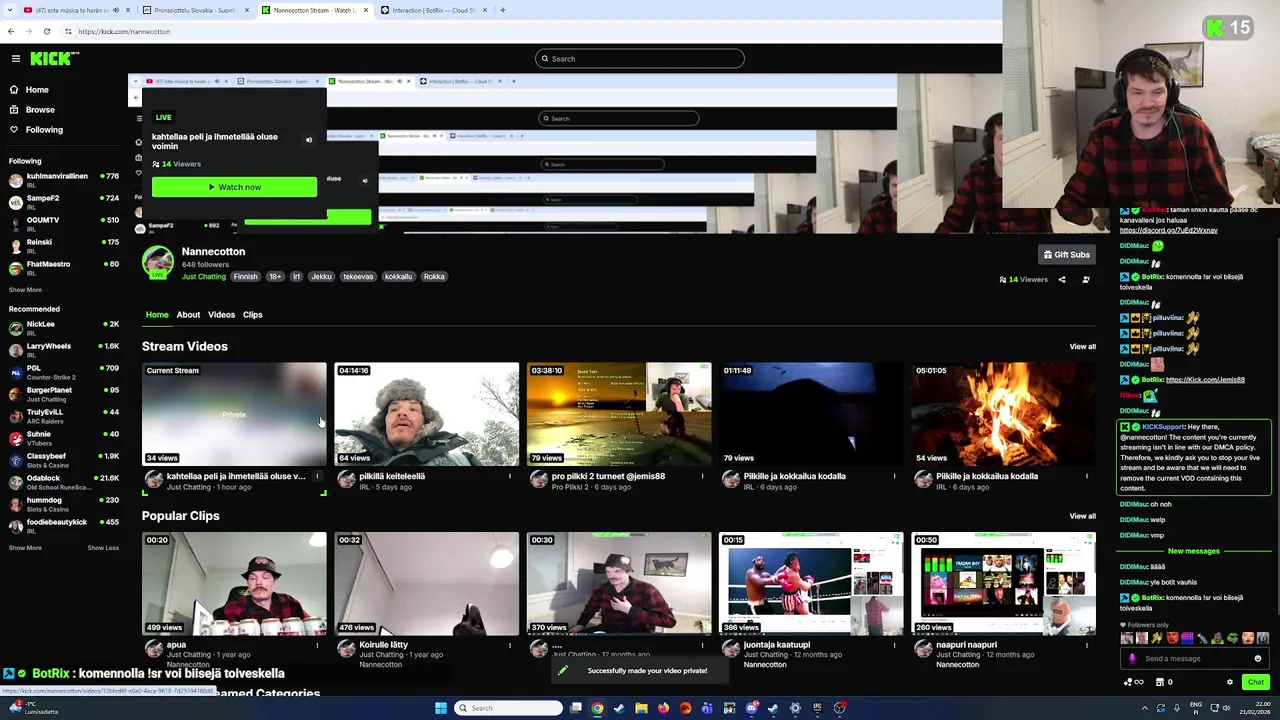Reload the page in browser

[46, 31]
